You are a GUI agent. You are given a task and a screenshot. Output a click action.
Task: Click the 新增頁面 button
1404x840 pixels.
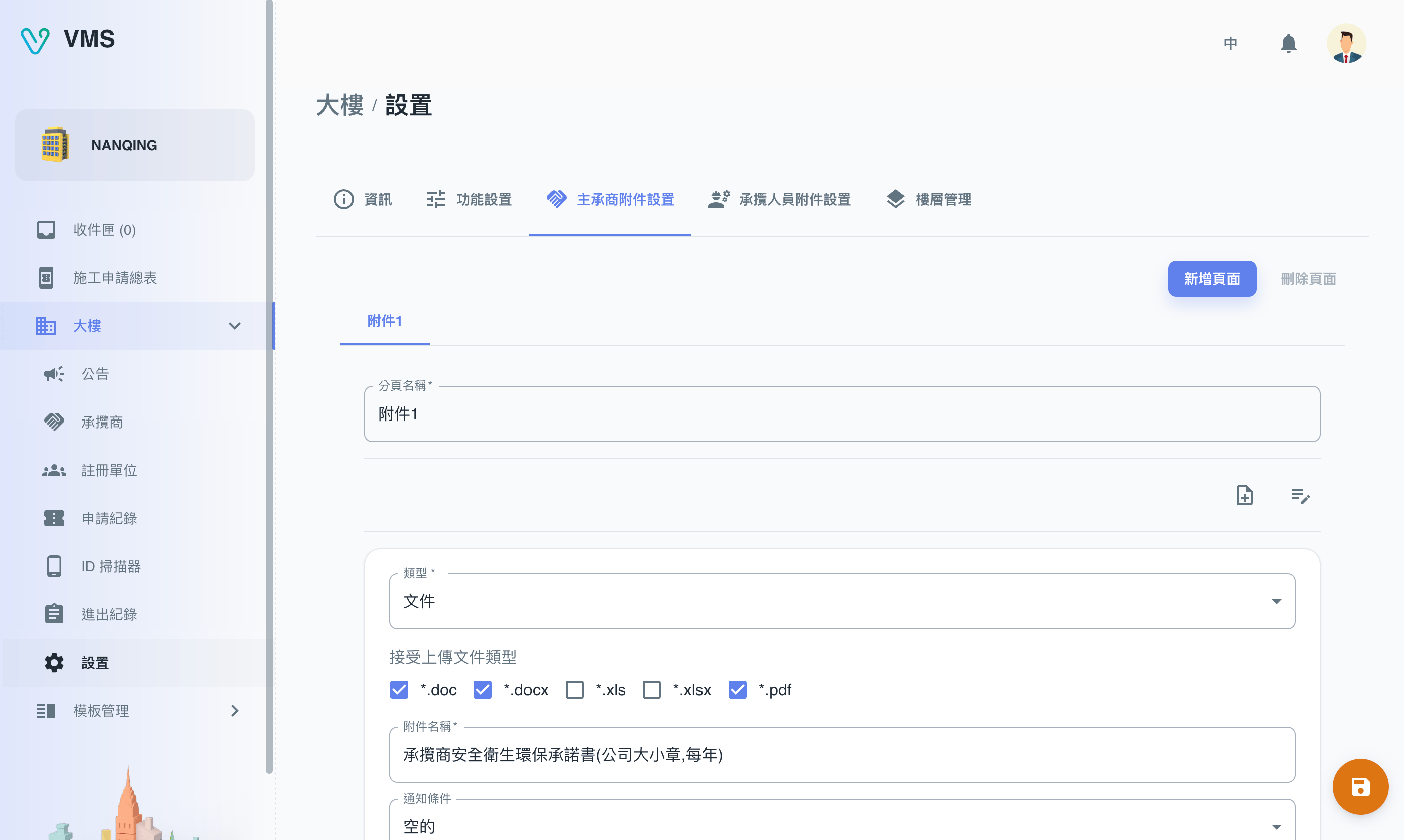tap(1211, 279)
